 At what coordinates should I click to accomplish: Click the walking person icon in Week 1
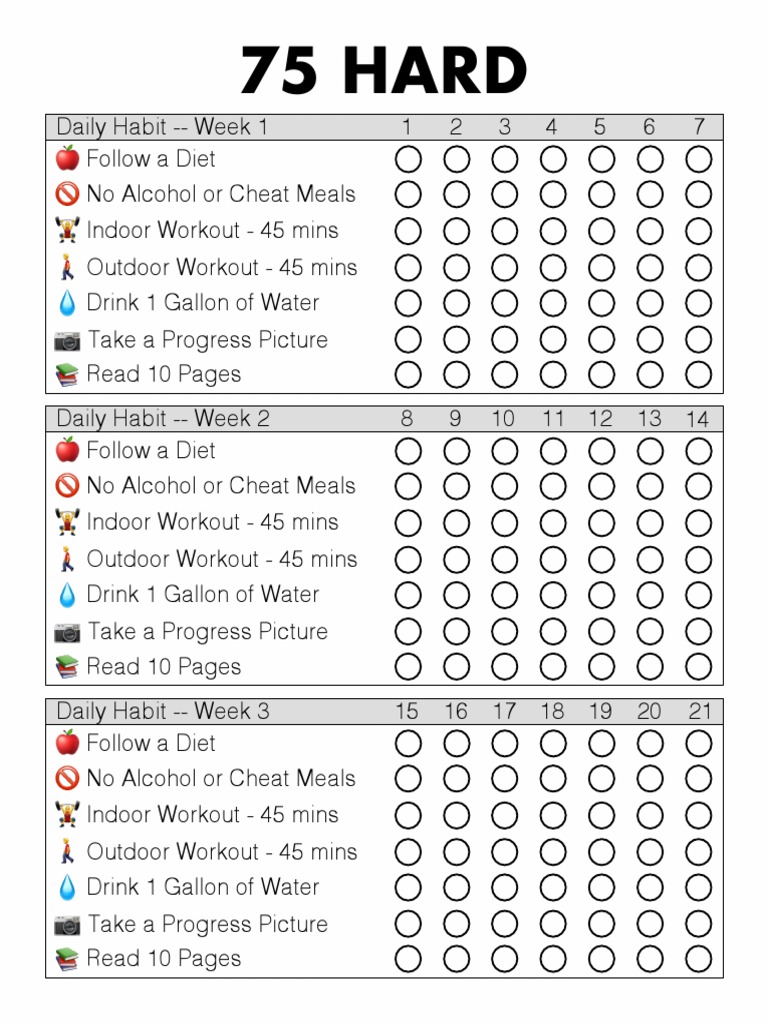[67, 267]
